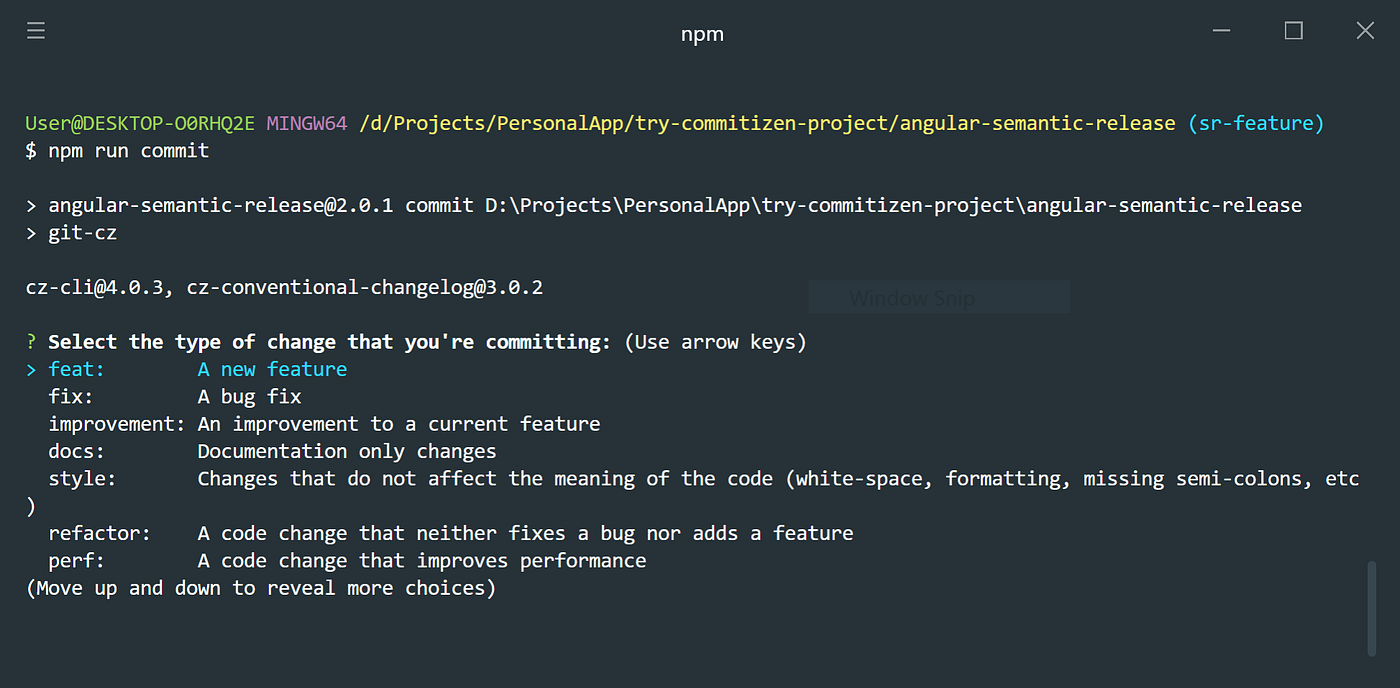This screenshot has width=1400, height=688.
Task: Select the fix: A bug fix option
Action: pos(175,396)
